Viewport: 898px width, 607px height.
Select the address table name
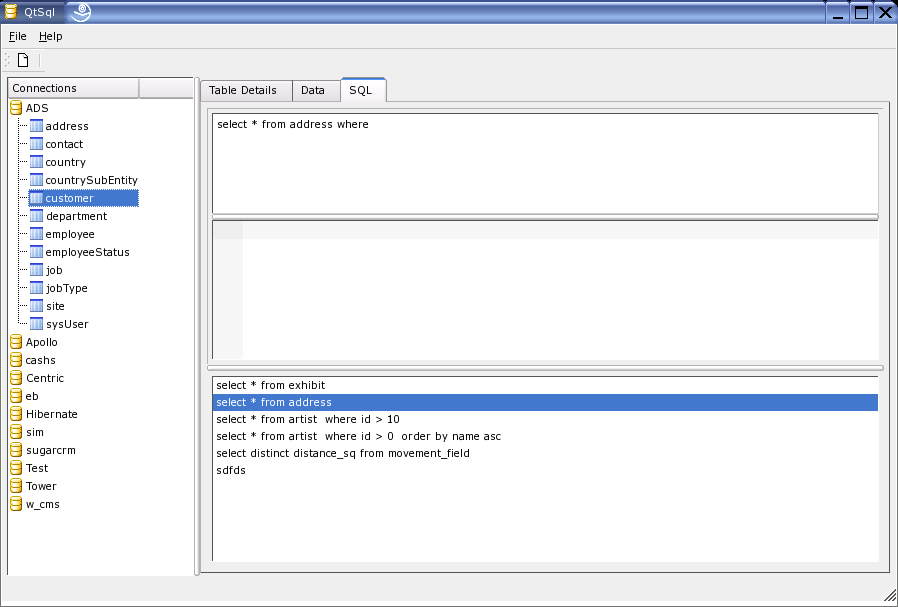point(67,126)
